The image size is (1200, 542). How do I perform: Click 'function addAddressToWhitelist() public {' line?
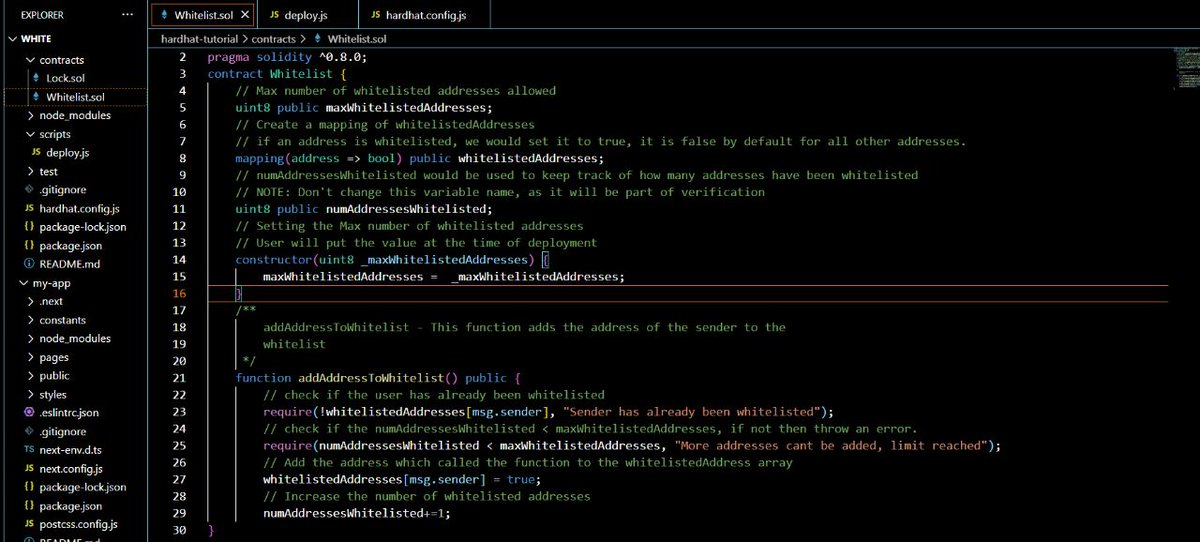pyautogui.click(x=379, y=378)
